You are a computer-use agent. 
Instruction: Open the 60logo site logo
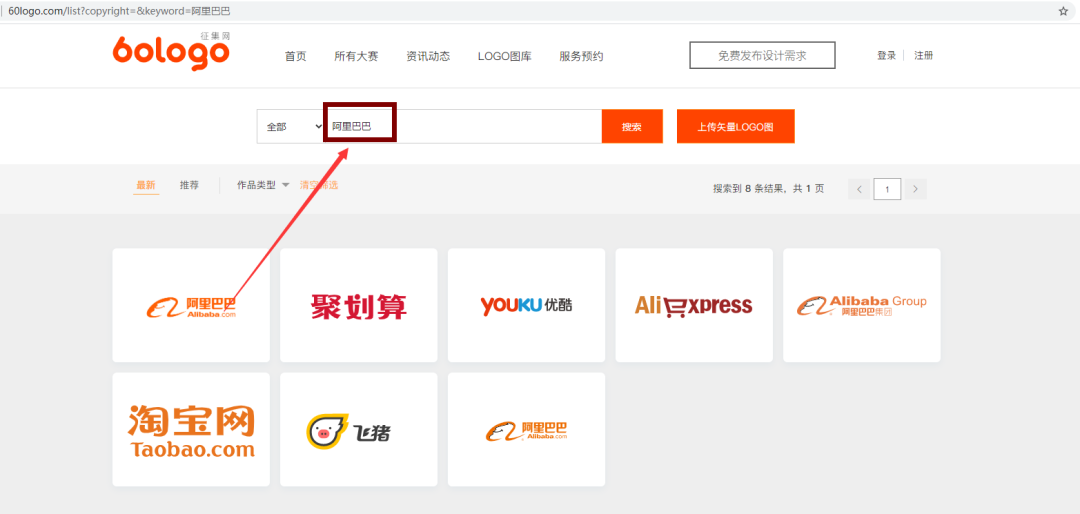(x=171, y=52)
